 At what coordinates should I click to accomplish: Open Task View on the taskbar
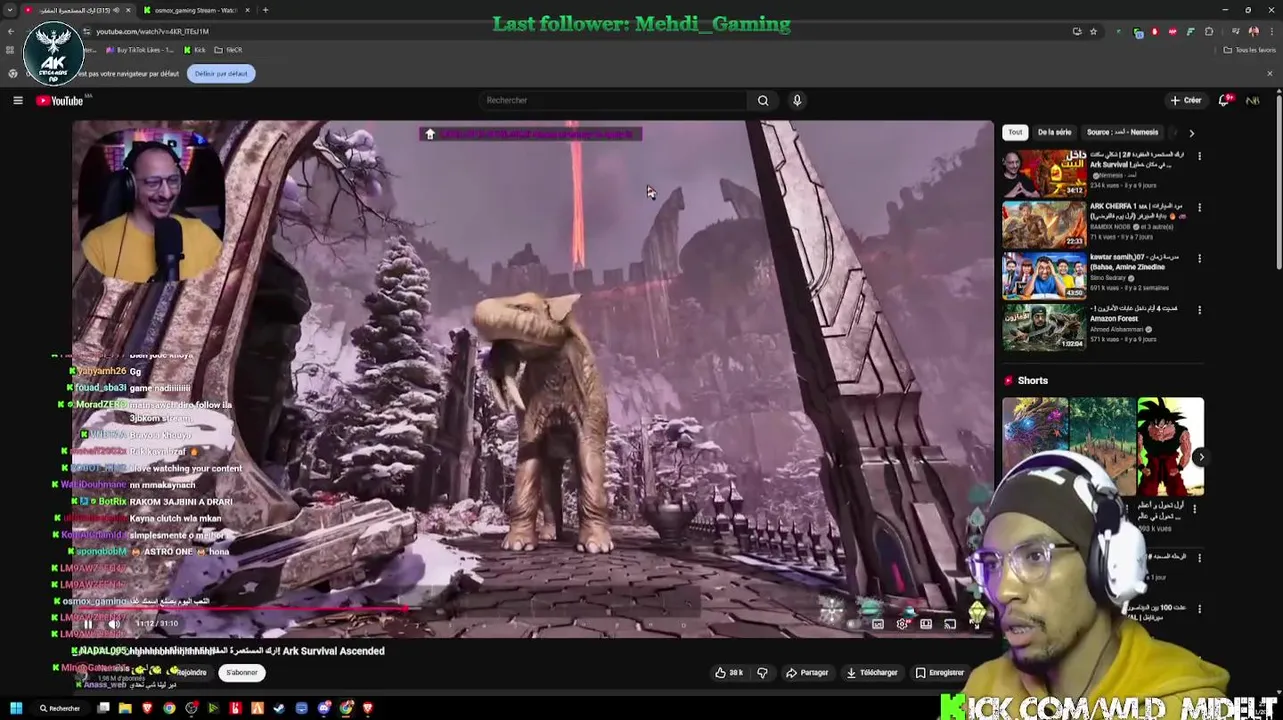click(x=104, y=708)
